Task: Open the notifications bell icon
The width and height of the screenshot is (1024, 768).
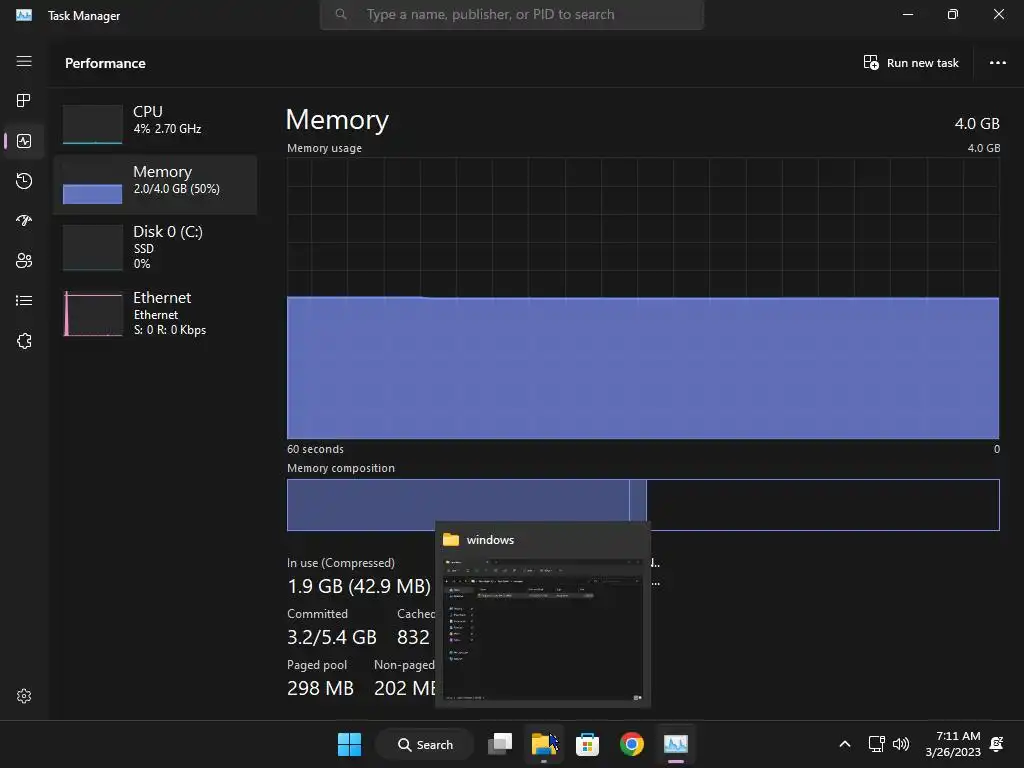Action: [x=997, y=744]
